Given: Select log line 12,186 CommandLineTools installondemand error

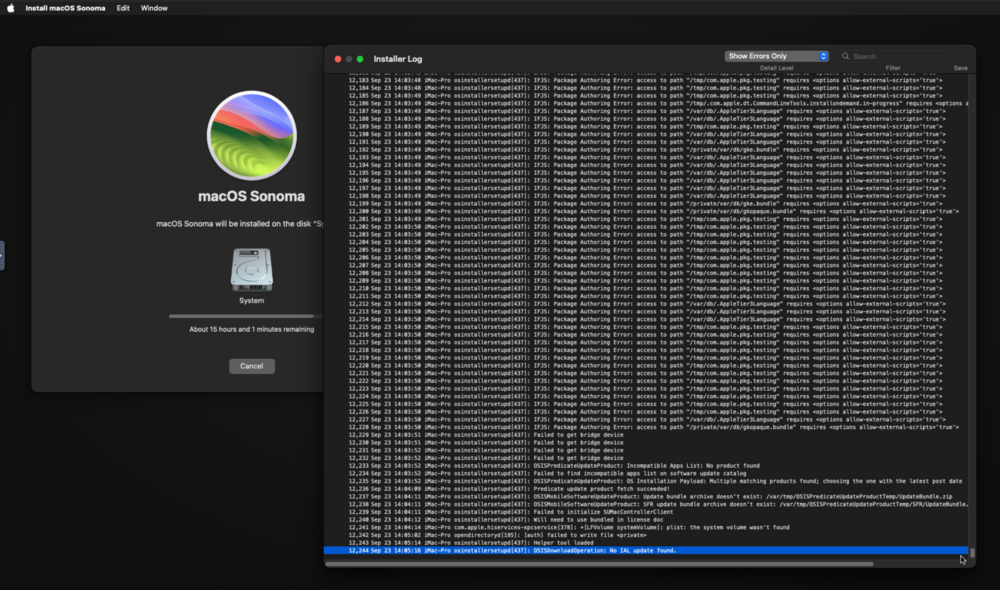Looking at the screenshot, I should coord(645,103).
